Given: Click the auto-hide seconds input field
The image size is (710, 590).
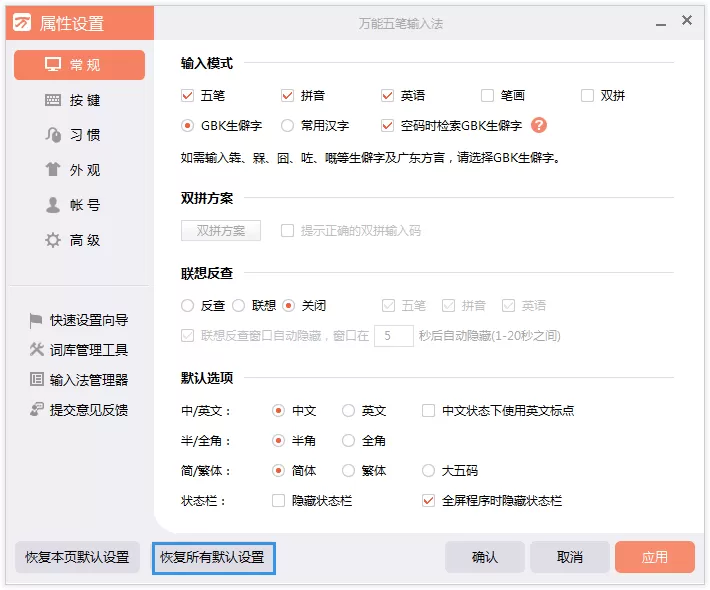Looking at the screenshot, I should pos(394,336).
